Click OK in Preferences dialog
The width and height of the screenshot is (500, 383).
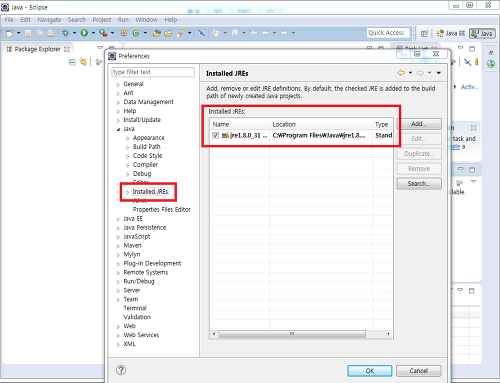[x=370, y=371]
